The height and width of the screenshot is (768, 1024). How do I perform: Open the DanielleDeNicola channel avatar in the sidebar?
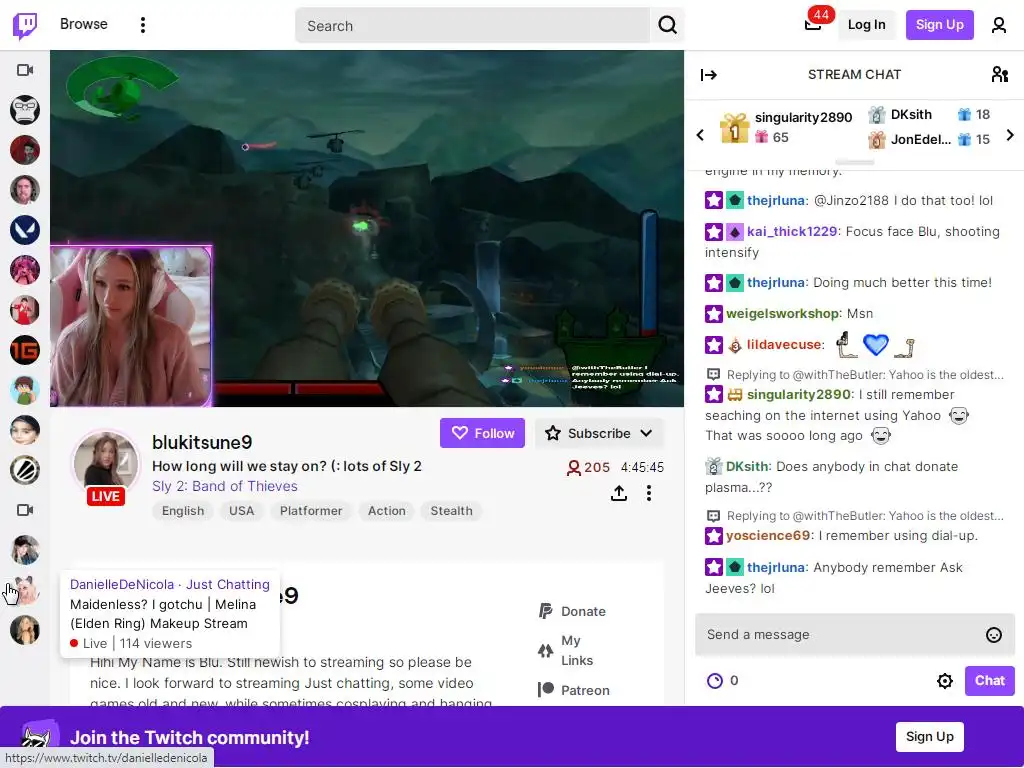(25, 590)
